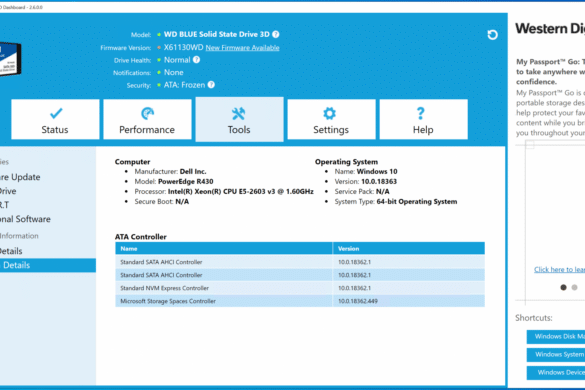Viewport: 585px width, 390px height.
Task: Click the 64-bit Operating System value
Action: pos(417,202)
